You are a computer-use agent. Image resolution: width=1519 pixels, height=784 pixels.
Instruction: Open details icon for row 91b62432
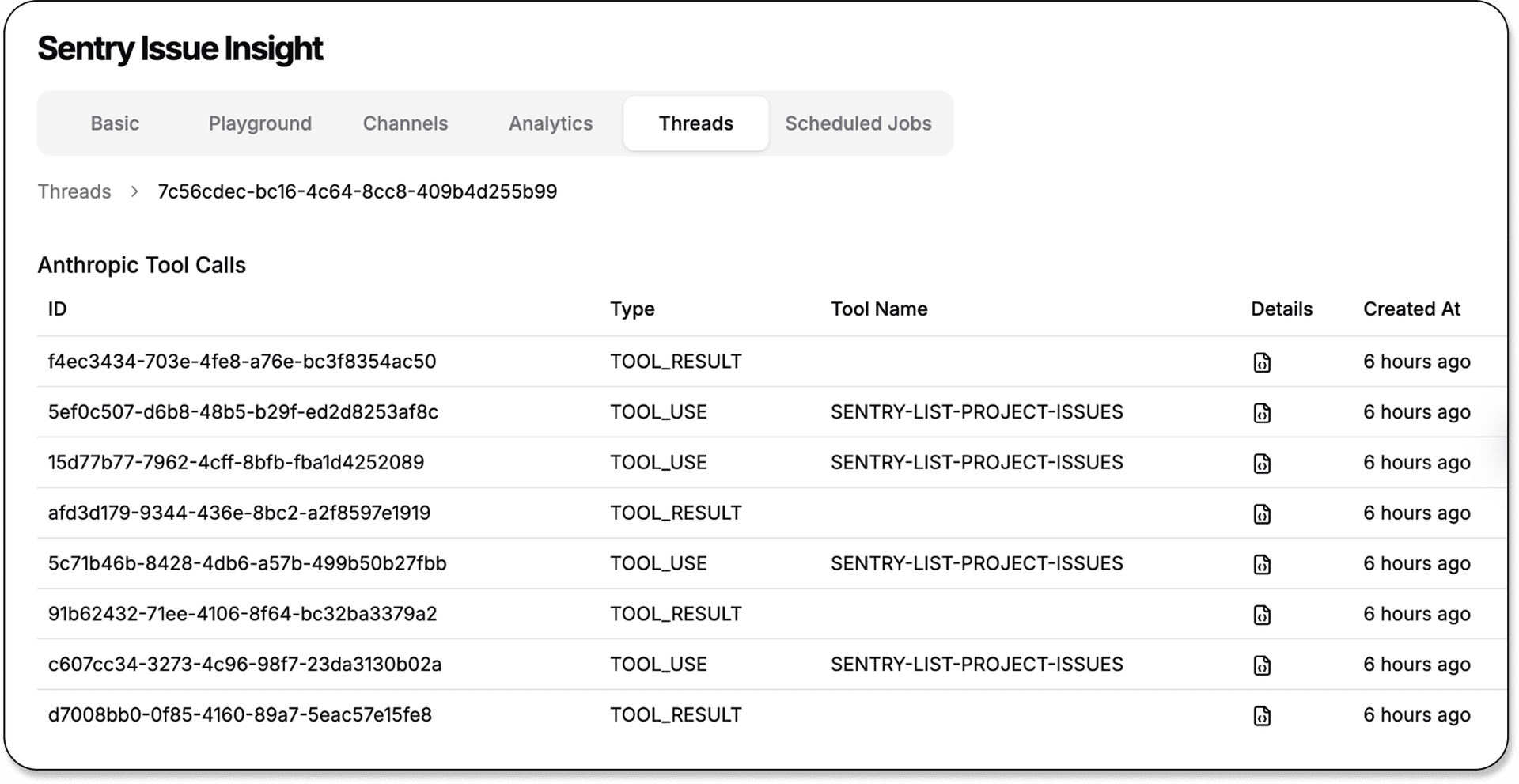point(1262,615)
